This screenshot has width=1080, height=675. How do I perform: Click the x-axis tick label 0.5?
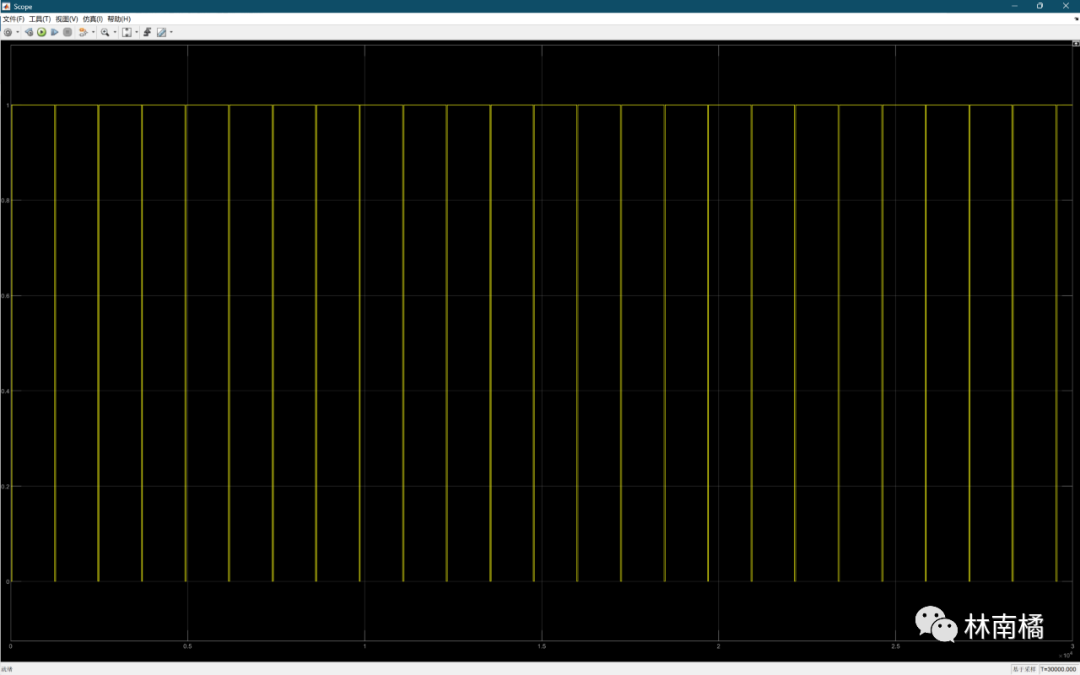[187, 646]
